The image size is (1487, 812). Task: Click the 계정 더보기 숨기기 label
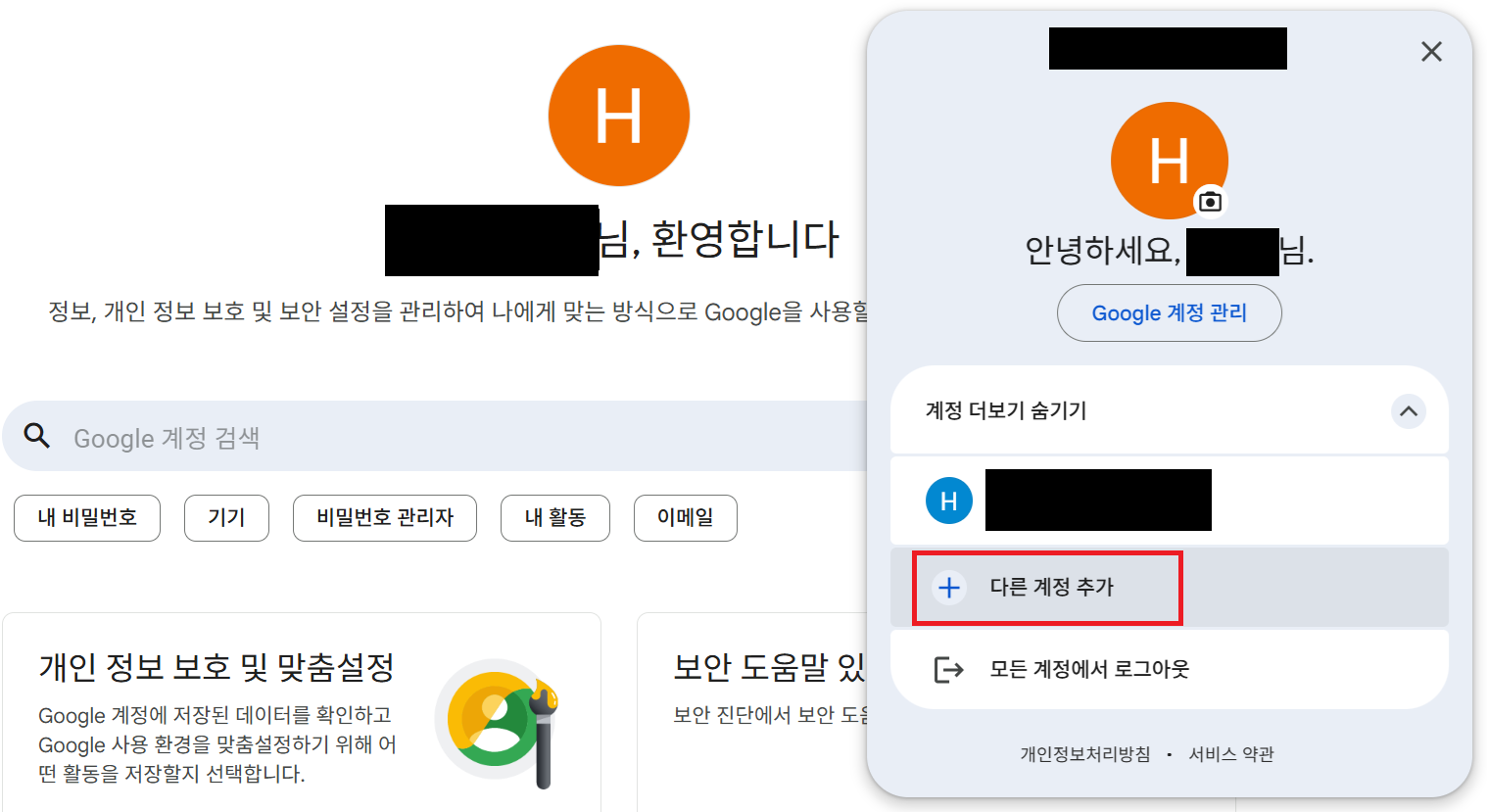point(1006,411)
